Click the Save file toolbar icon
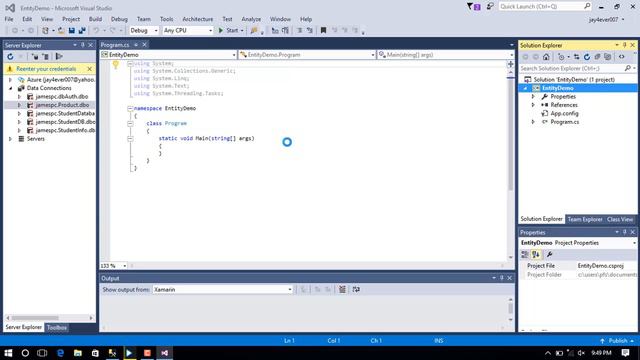 click(x=72, y=31)
